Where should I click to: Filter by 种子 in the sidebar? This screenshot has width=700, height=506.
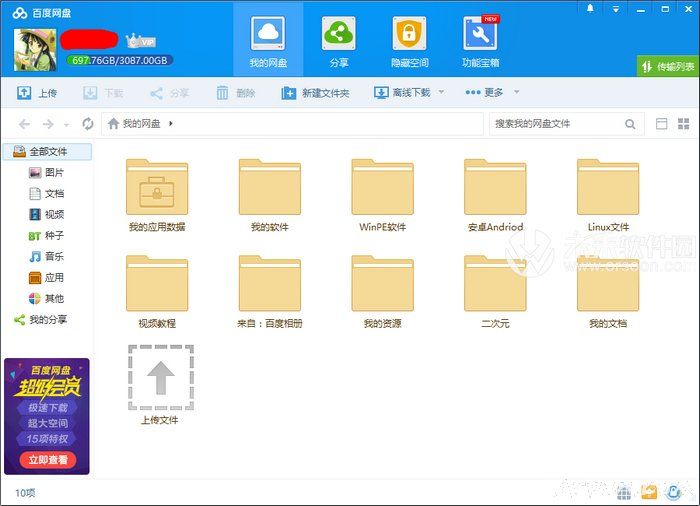click(x=47, y=235)
